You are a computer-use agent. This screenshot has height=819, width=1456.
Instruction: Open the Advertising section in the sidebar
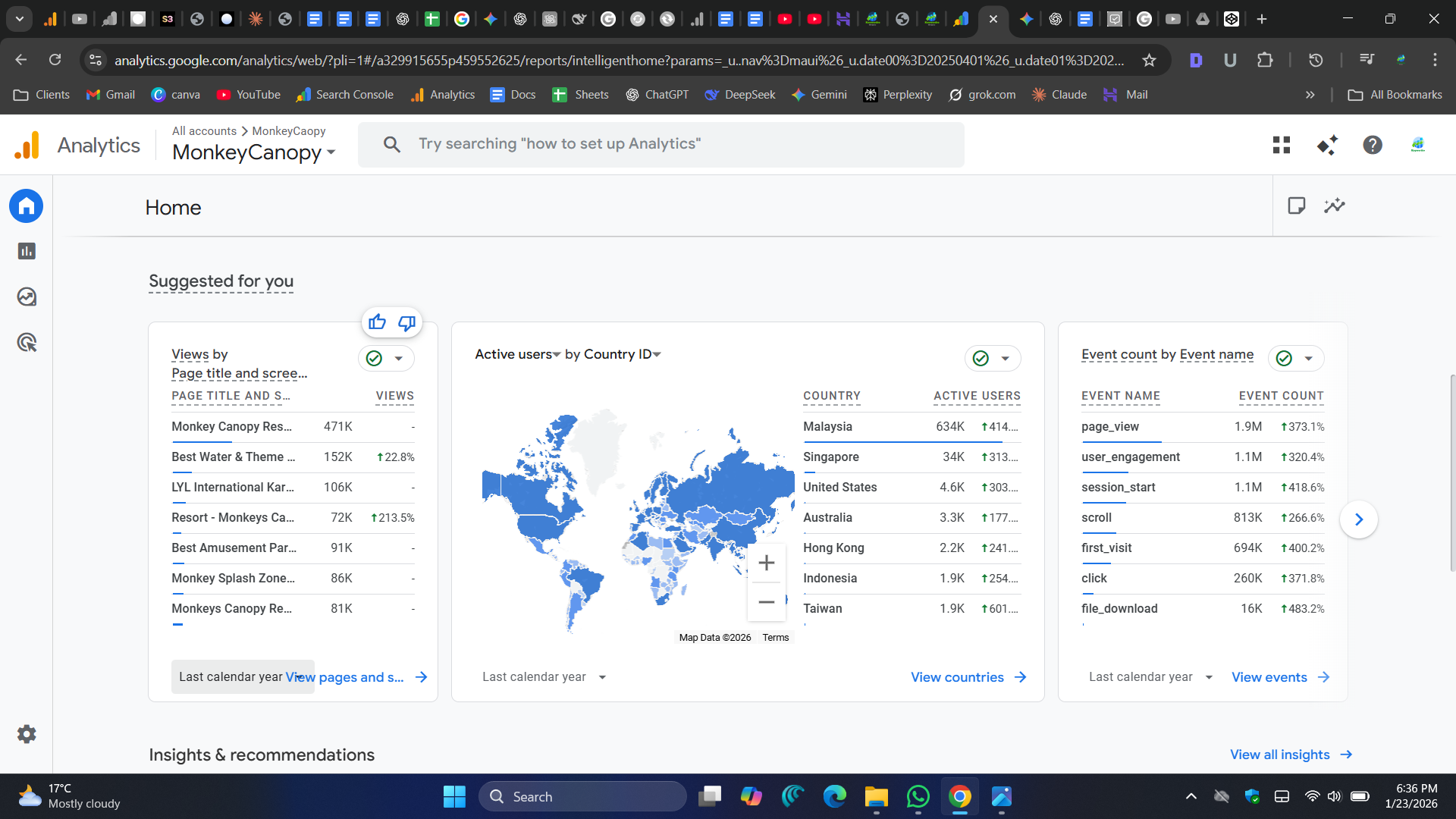click(x=27, y=342)
